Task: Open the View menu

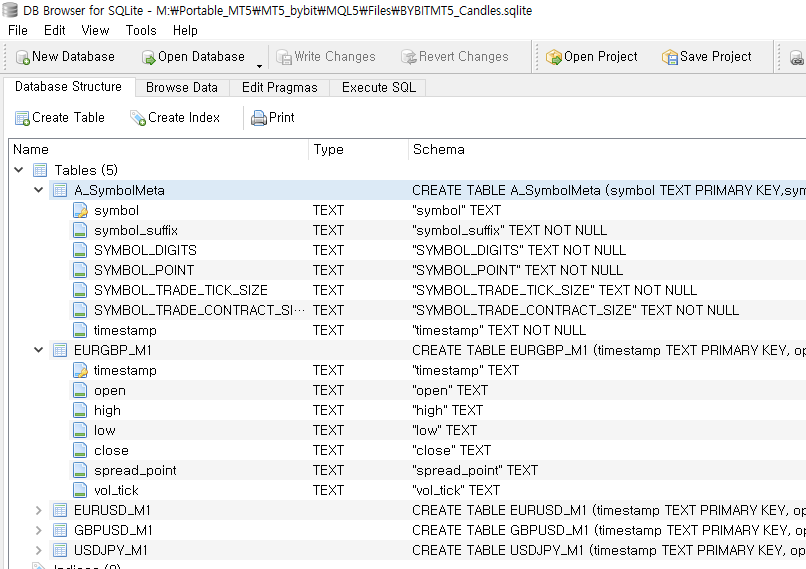Action: click(95, 30)
